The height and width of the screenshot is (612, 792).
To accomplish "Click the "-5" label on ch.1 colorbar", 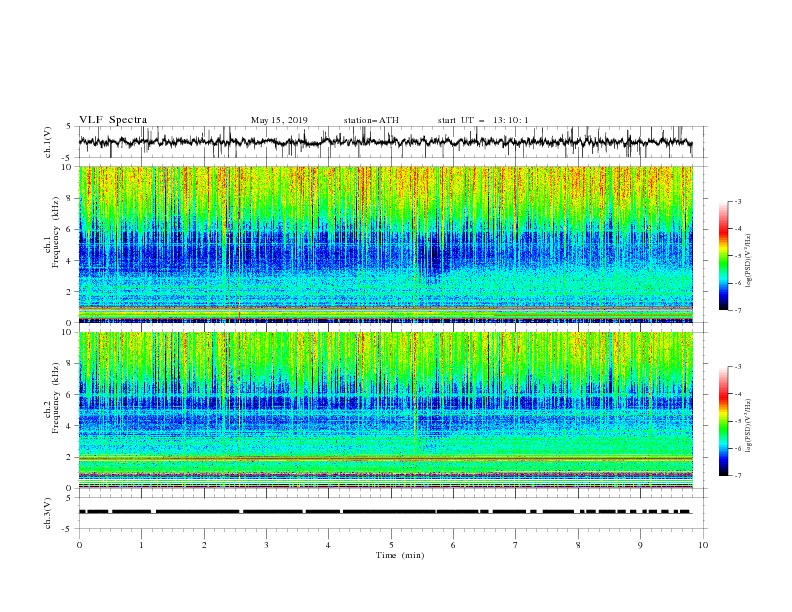I will [737, 256].
